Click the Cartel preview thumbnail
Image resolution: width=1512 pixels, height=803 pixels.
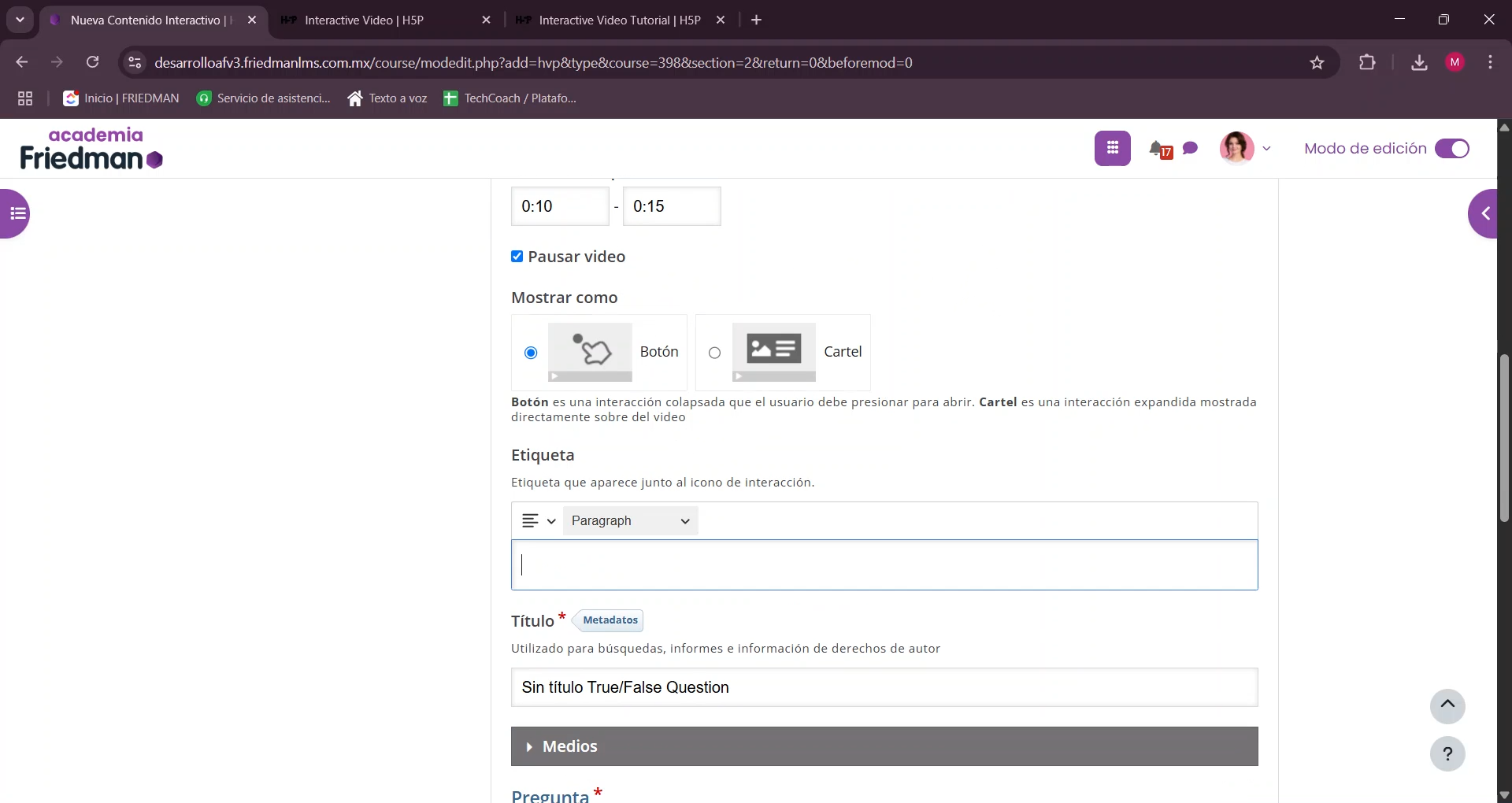[773, 352]
